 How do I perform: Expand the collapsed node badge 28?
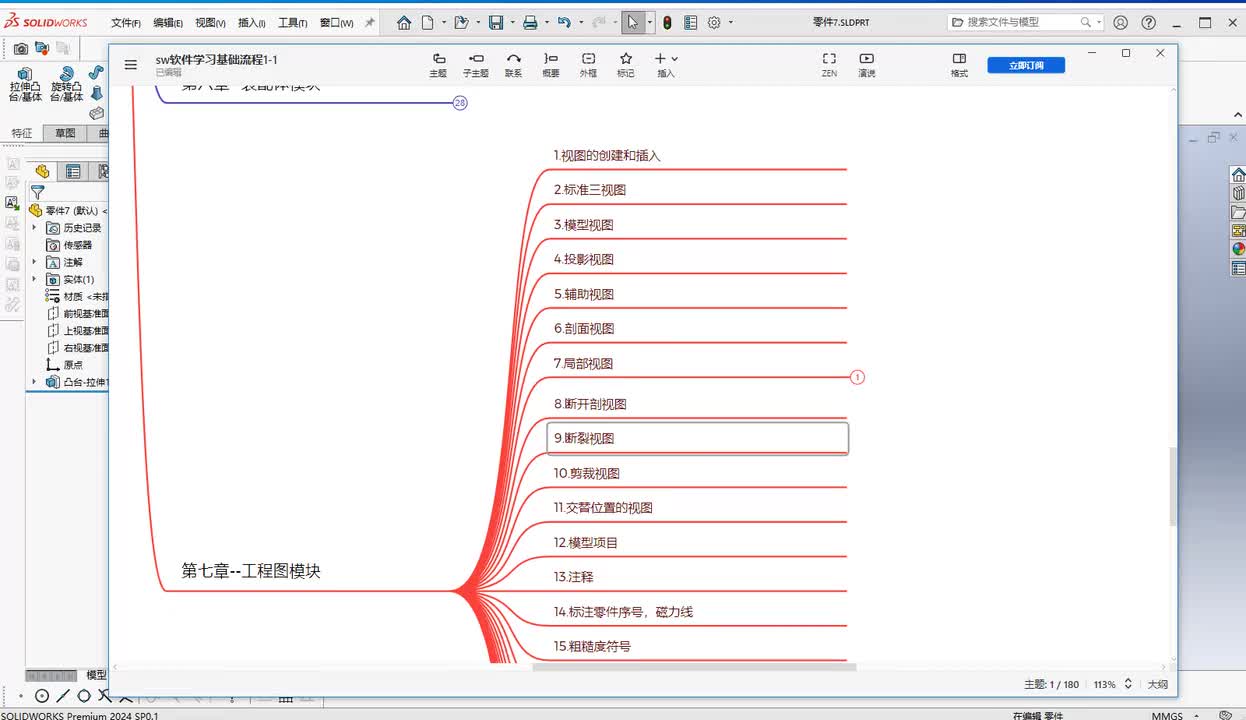pos(460,103)
